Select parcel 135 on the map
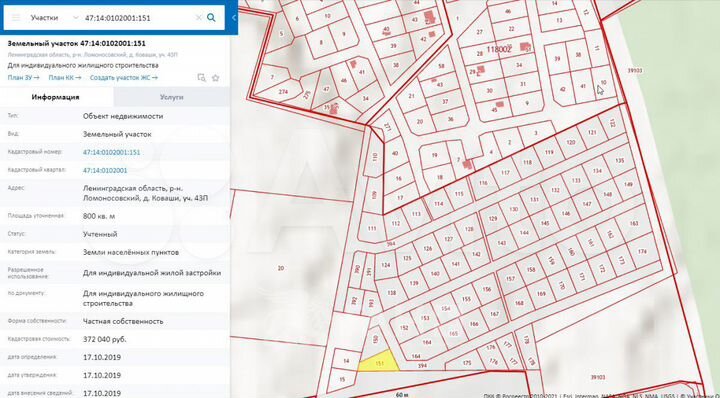This screenshot has width=720, height=398. tap(620, 160)
